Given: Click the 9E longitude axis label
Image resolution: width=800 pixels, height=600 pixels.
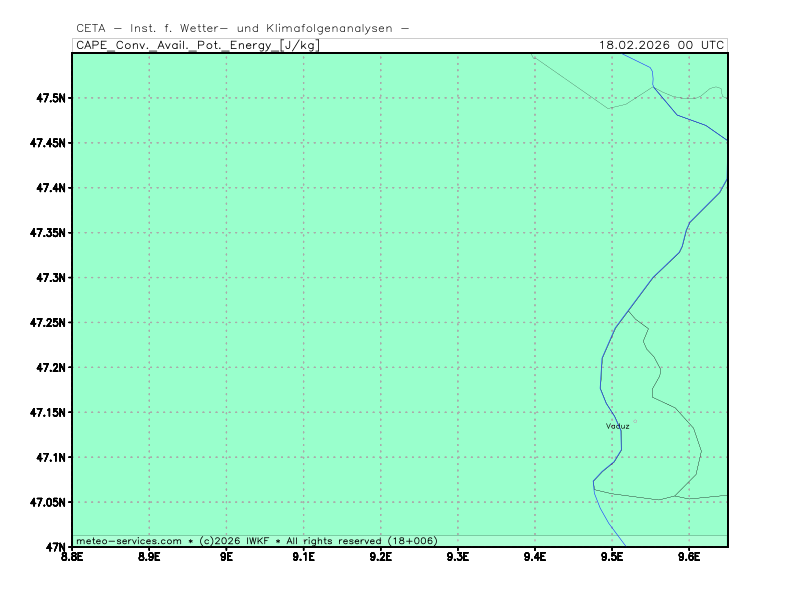Looking at the screenshot, I should coord(226,556).
